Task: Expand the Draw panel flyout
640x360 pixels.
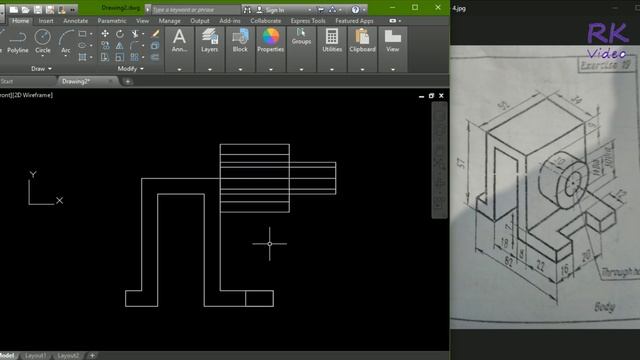Action: coord(41,69)
